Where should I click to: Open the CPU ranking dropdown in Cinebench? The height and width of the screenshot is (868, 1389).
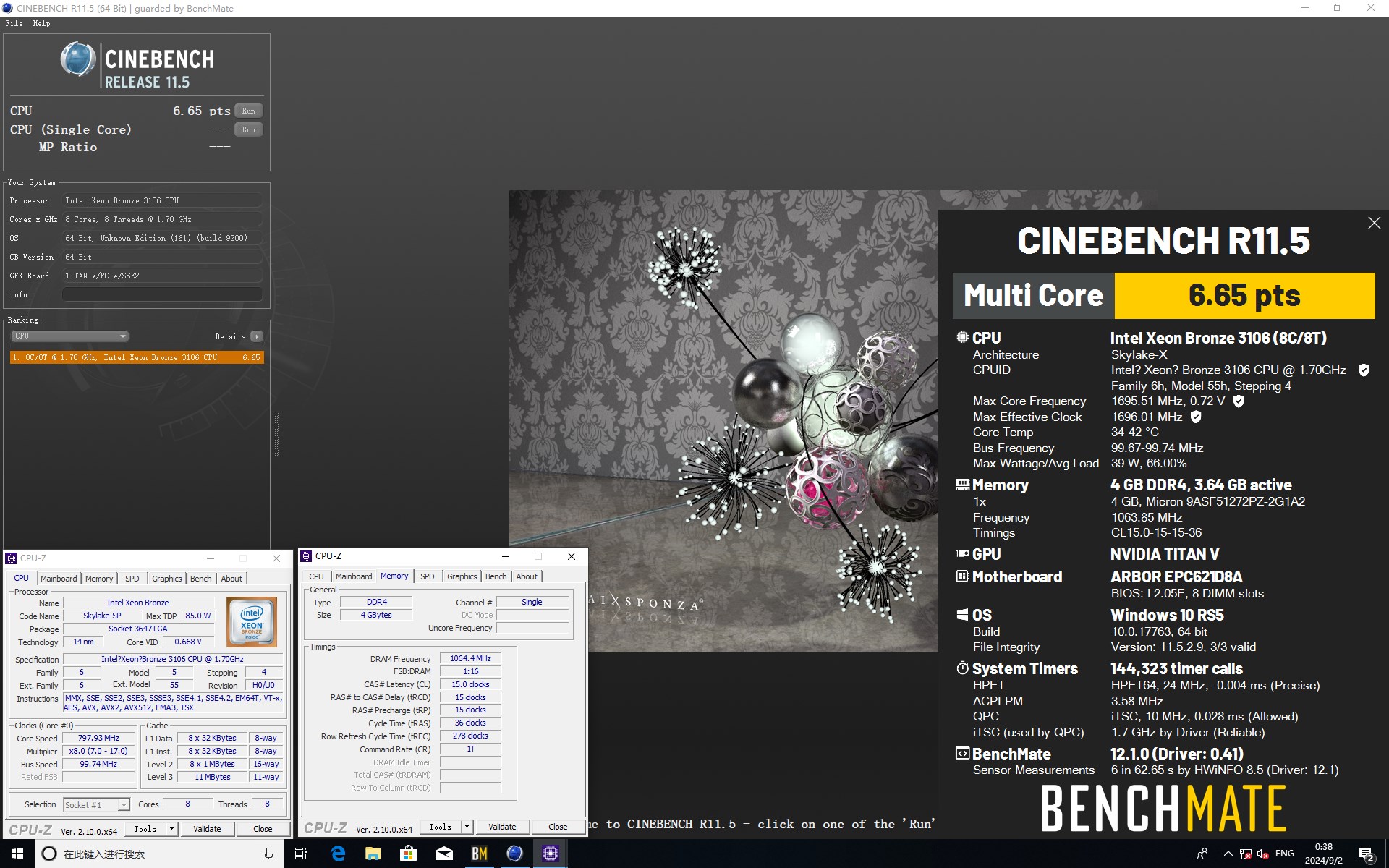[69, 336]
